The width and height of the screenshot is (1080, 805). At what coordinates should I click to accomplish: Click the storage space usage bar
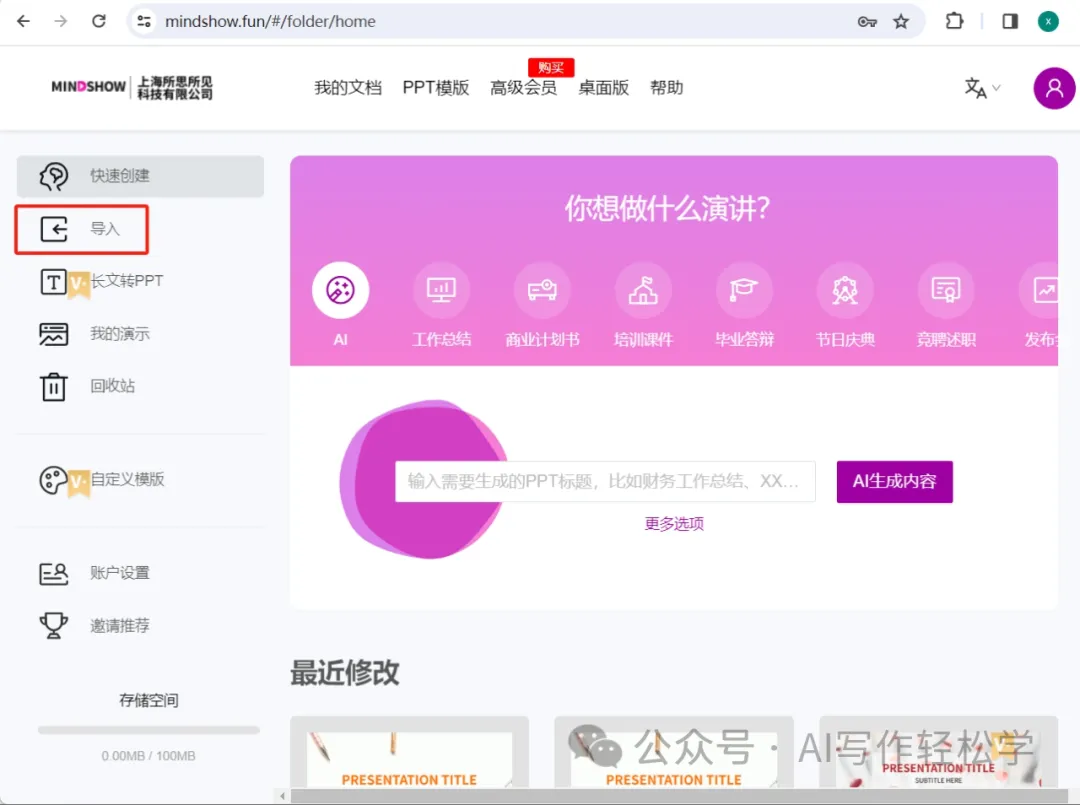coord(148,728)
